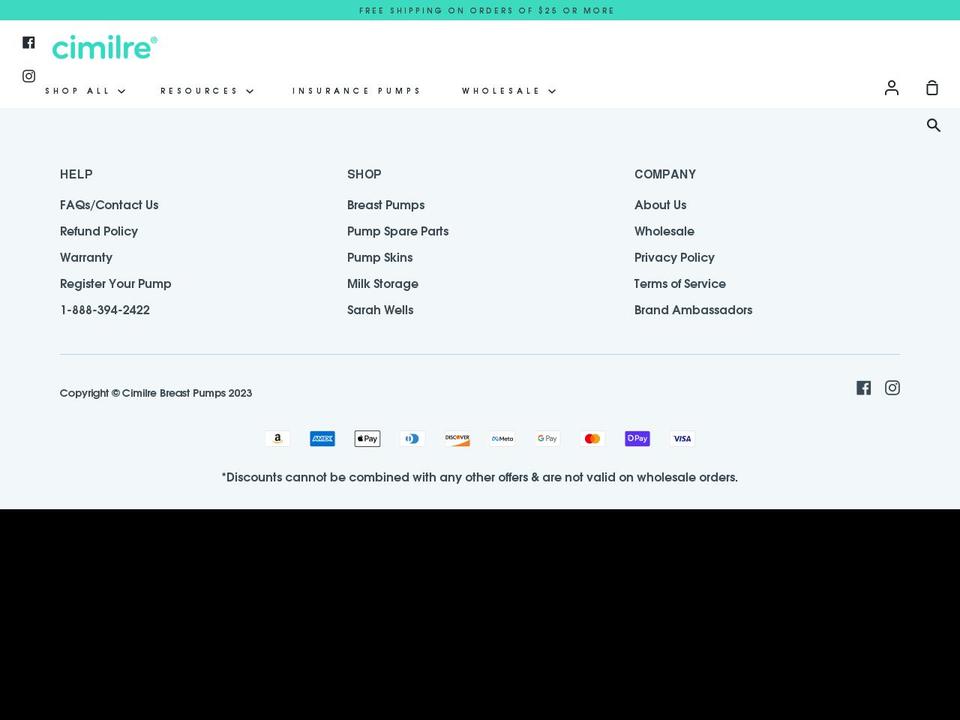Open the header Facebook icon
This screenshot has height=720, width=960.
tap(29, 42)
